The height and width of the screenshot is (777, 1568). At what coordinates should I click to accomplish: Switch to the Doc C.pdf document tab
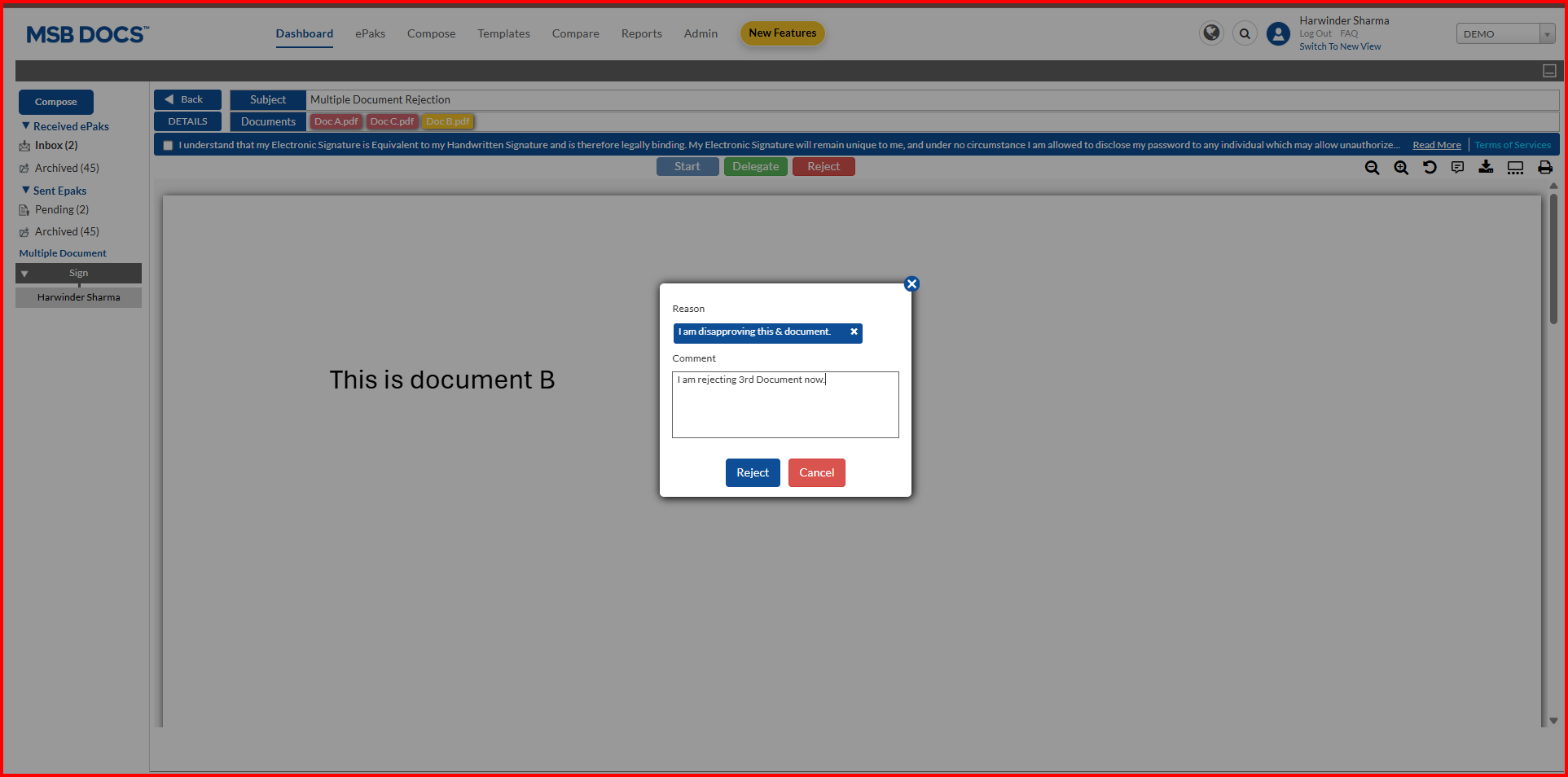pos(392,121)
